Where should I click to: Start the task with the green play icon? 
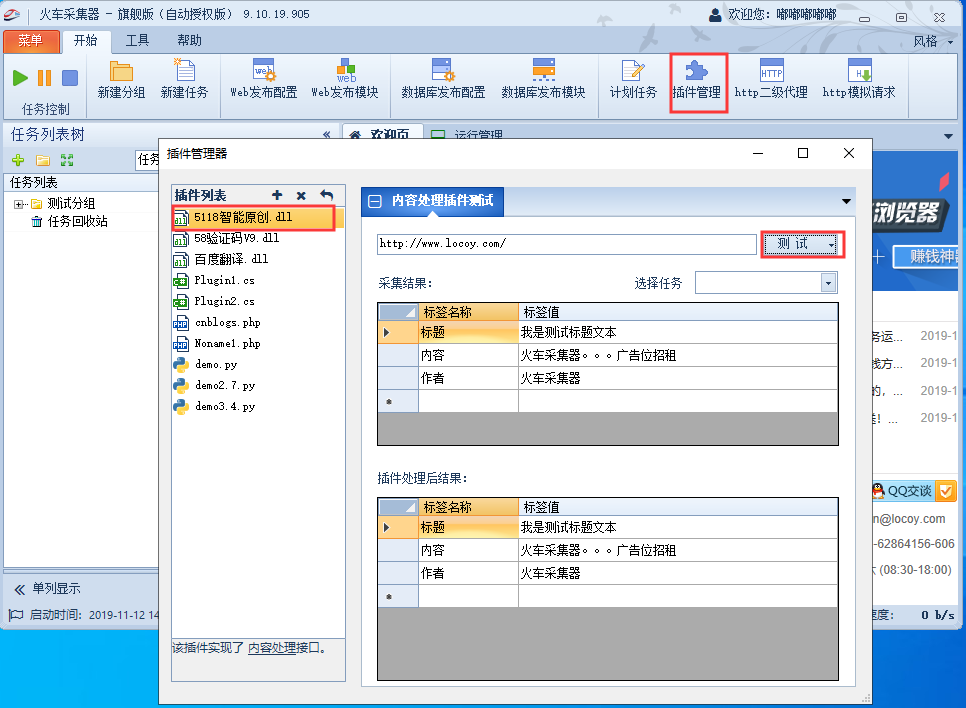pos(20,78)
